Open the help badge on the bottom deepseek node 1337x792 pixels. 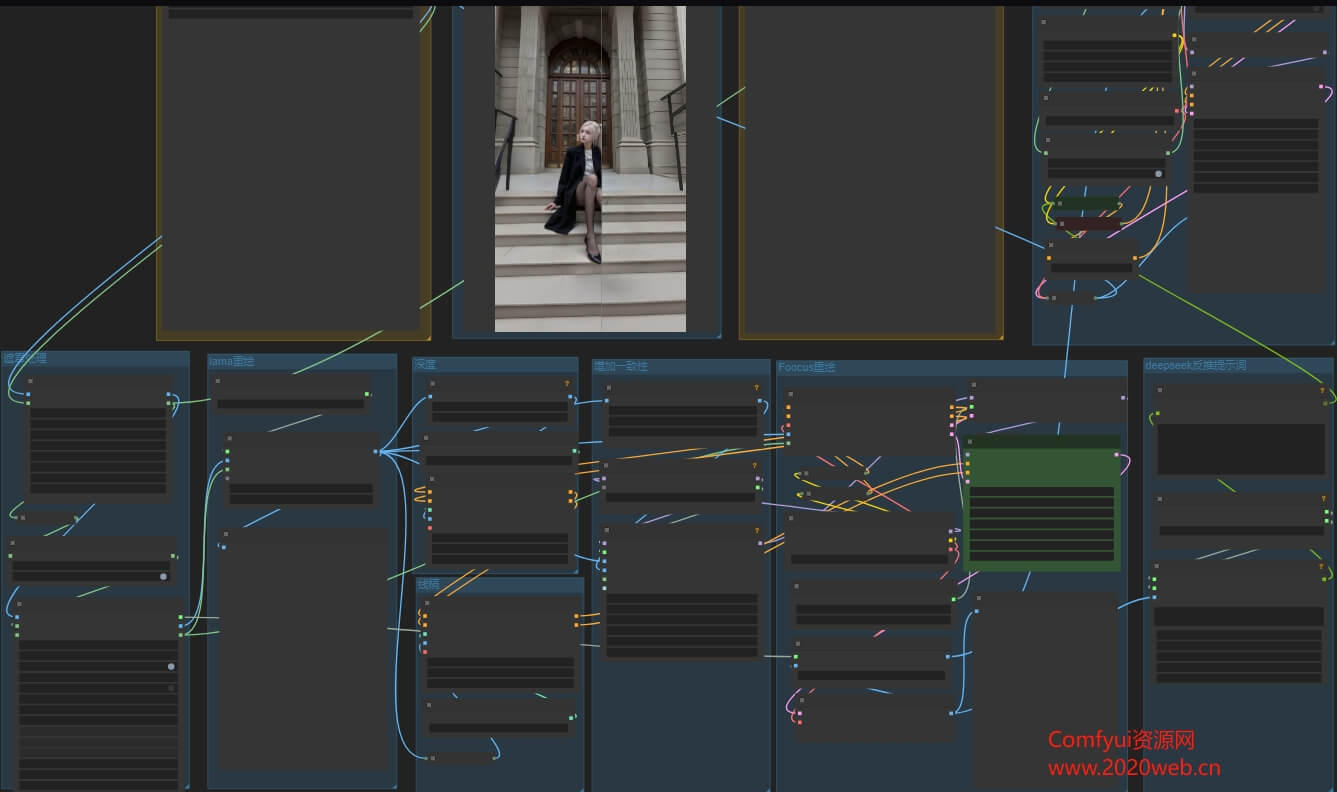click(1321, 565)
